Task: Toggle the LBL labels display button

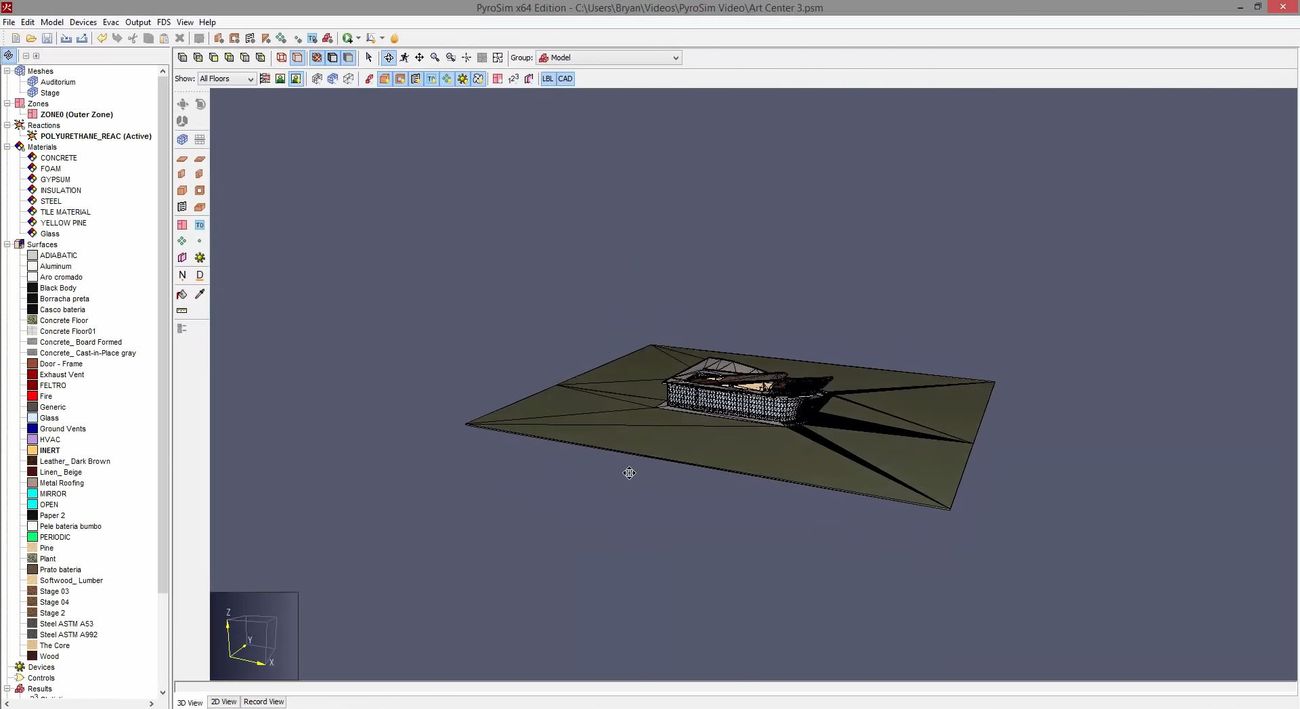Action: tap(548, 79)
